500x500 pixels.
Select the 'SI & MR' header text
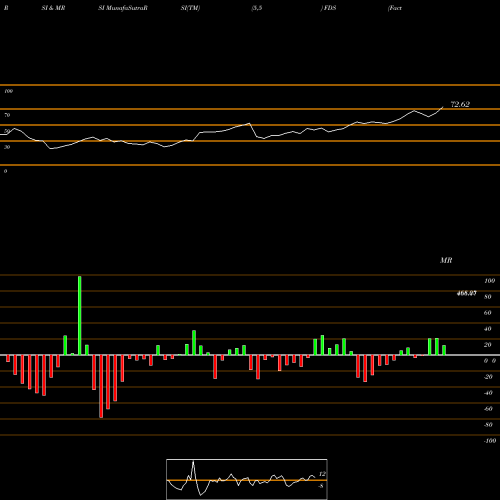click(53, 8)
